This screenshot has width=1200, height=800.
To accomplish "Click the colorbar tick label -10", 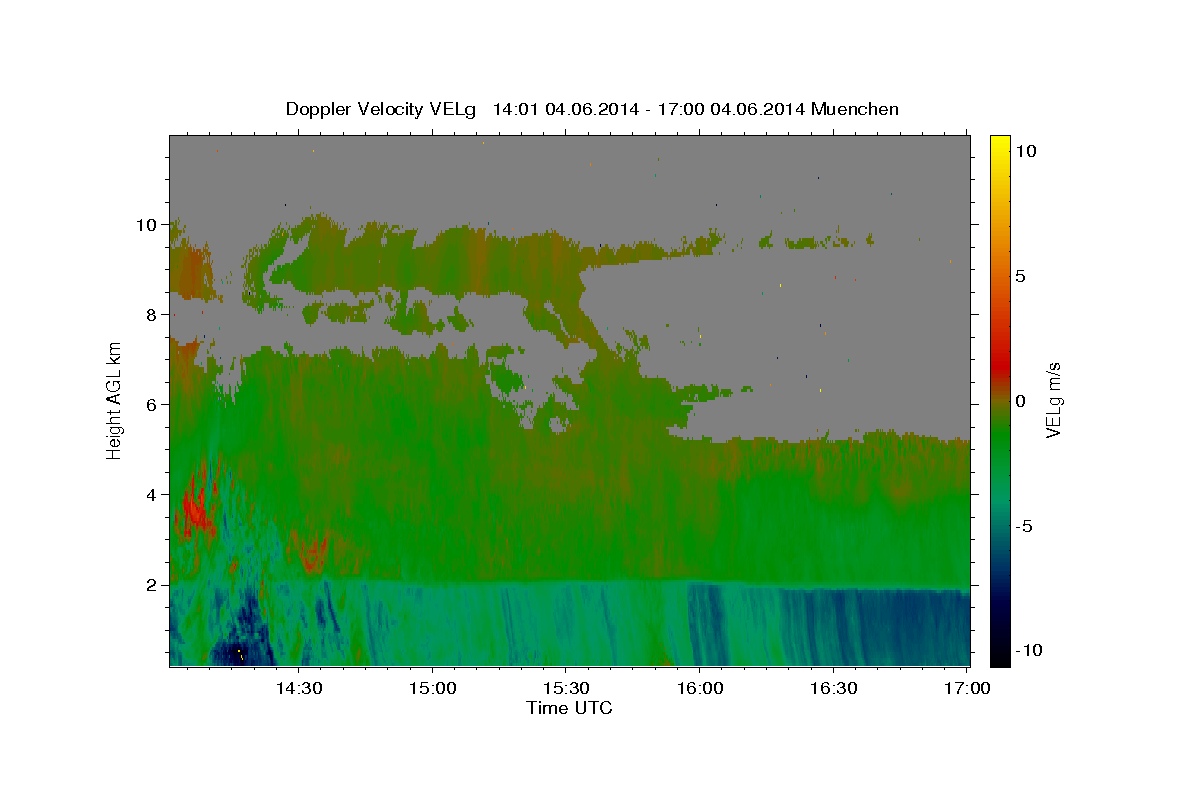I will point(1029,650).
